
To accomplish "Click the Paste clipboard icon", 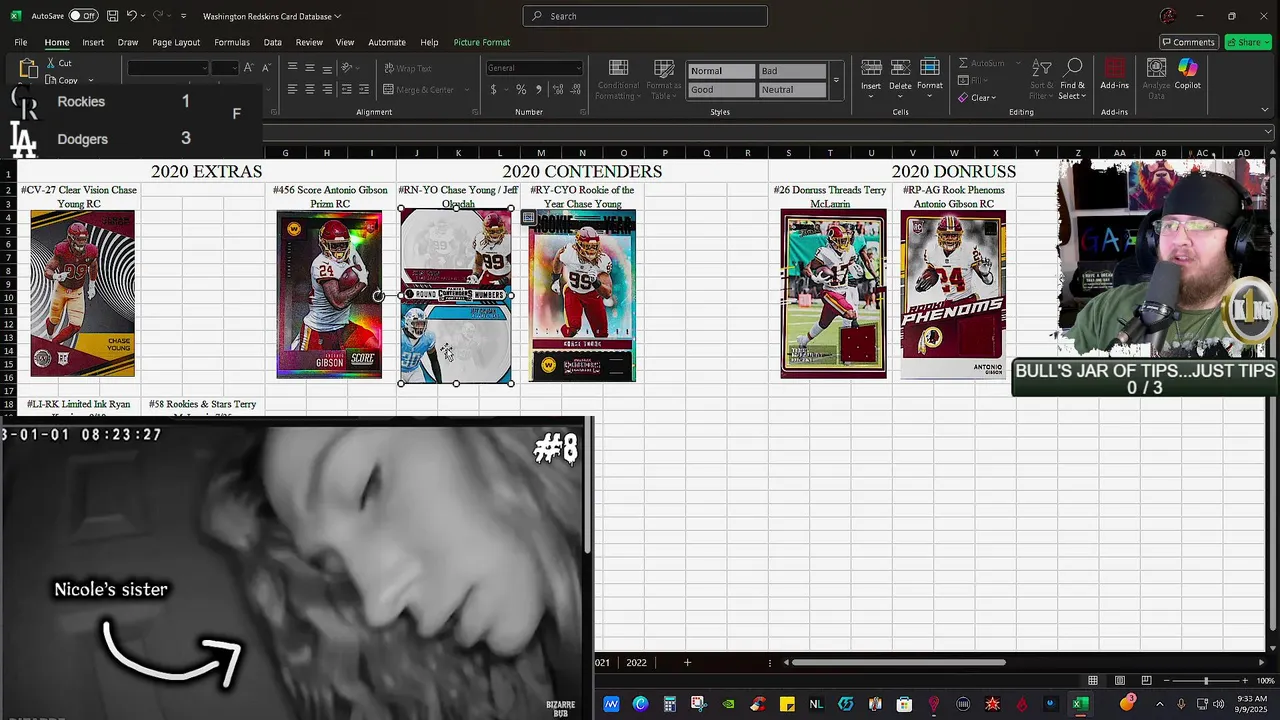I will point(28,69).
